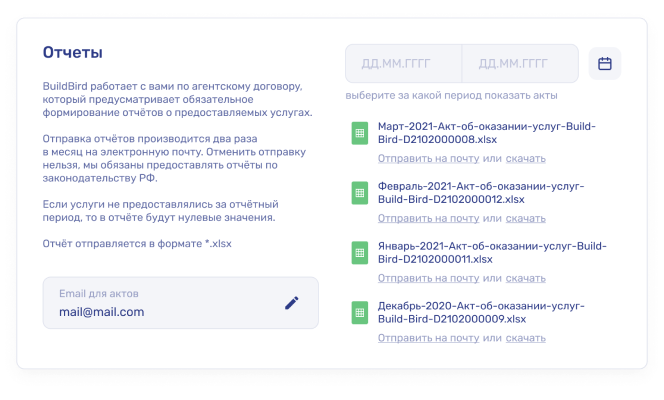The width and height of the screenshot is (664, 400).
Task: Download the December 2020 act file
Action: pos(525,338)
